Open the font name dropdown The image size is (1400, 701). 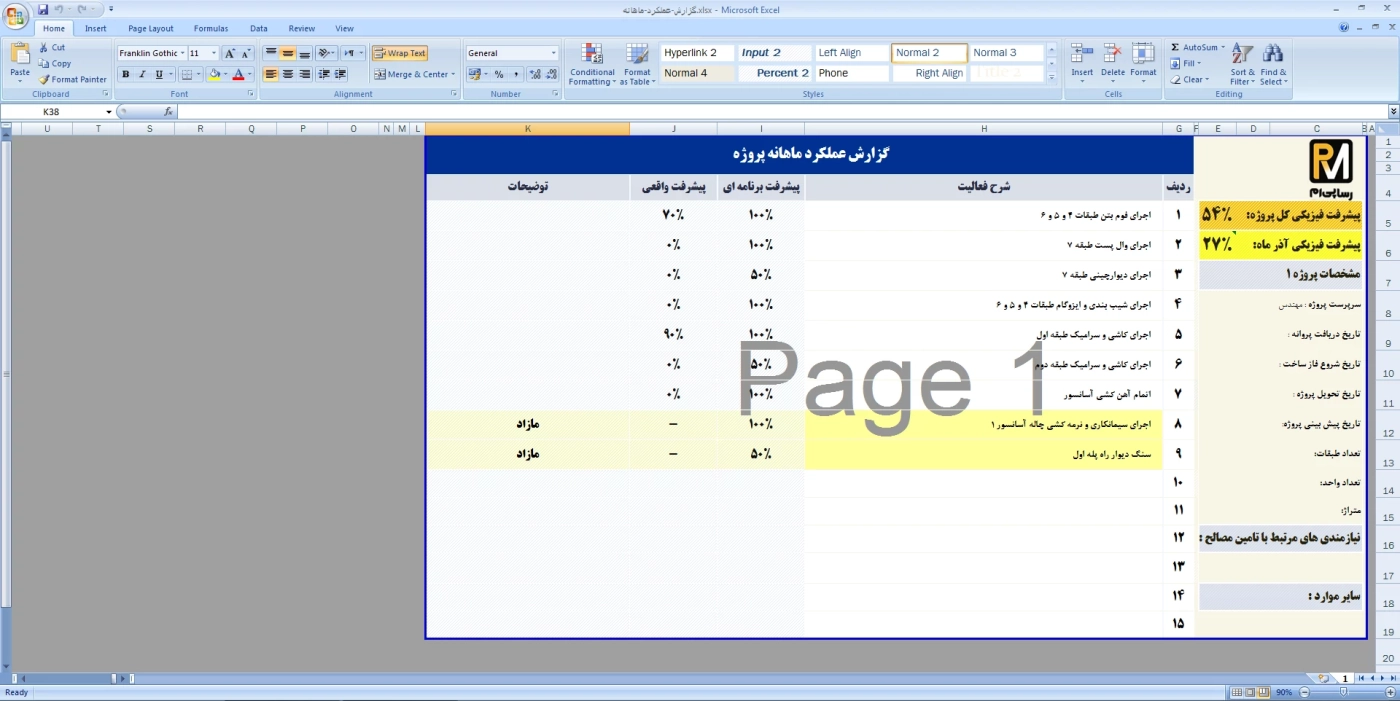click(182, 53)
